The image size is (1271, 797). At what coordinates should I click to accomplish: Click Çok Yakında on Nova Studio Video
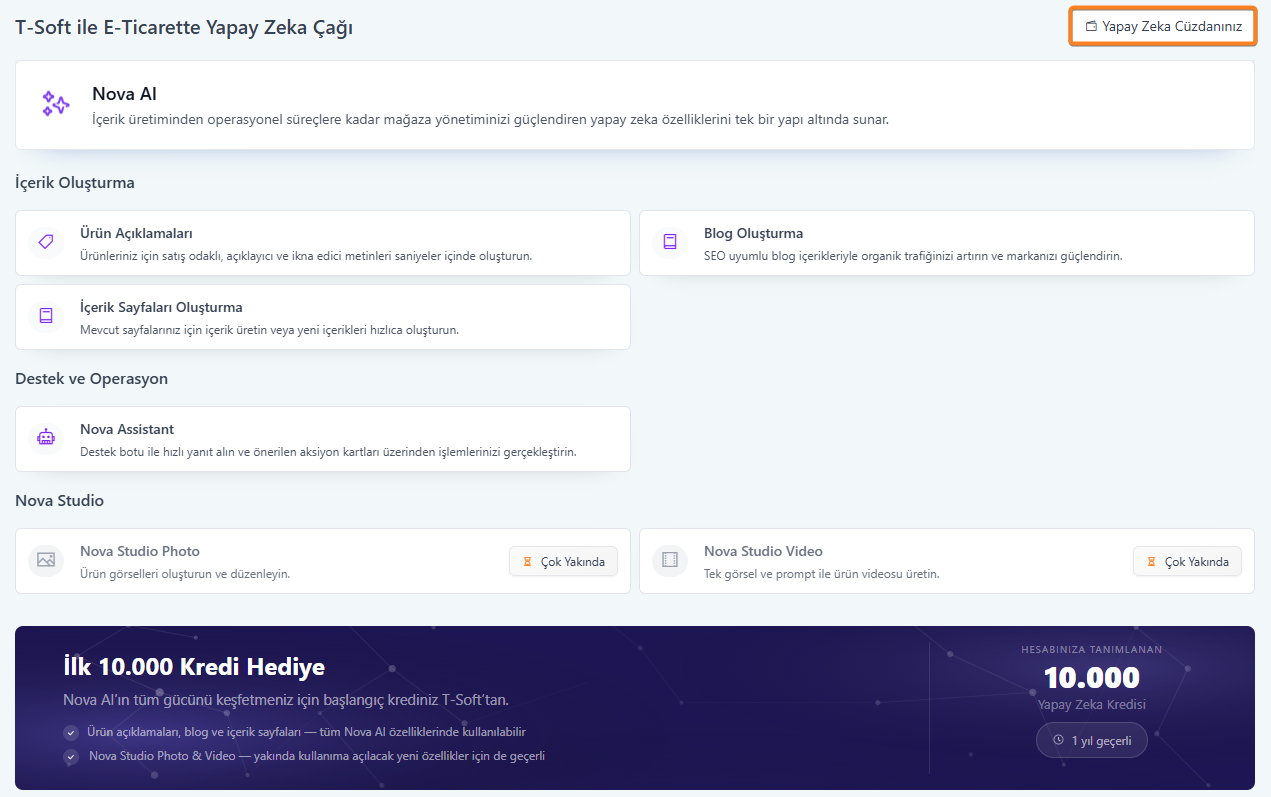1187,562
